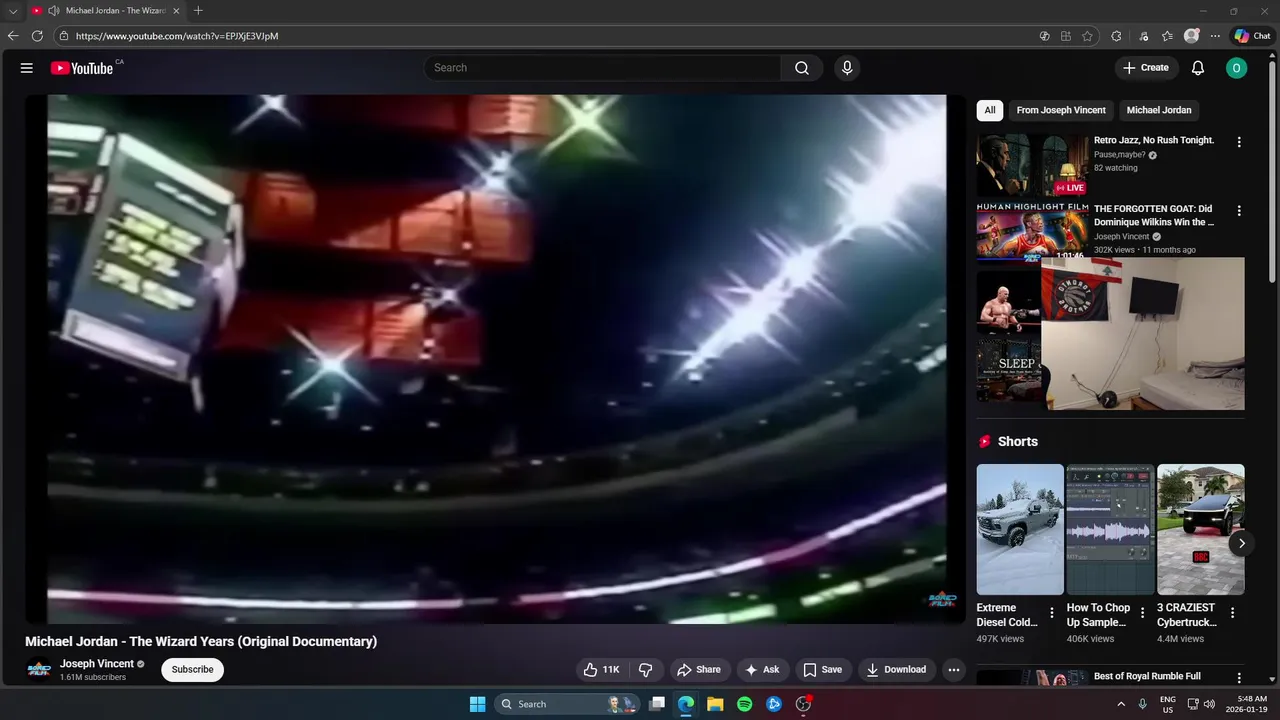
Task: Show hidden system tray icons
Action: pos(1121,704)
